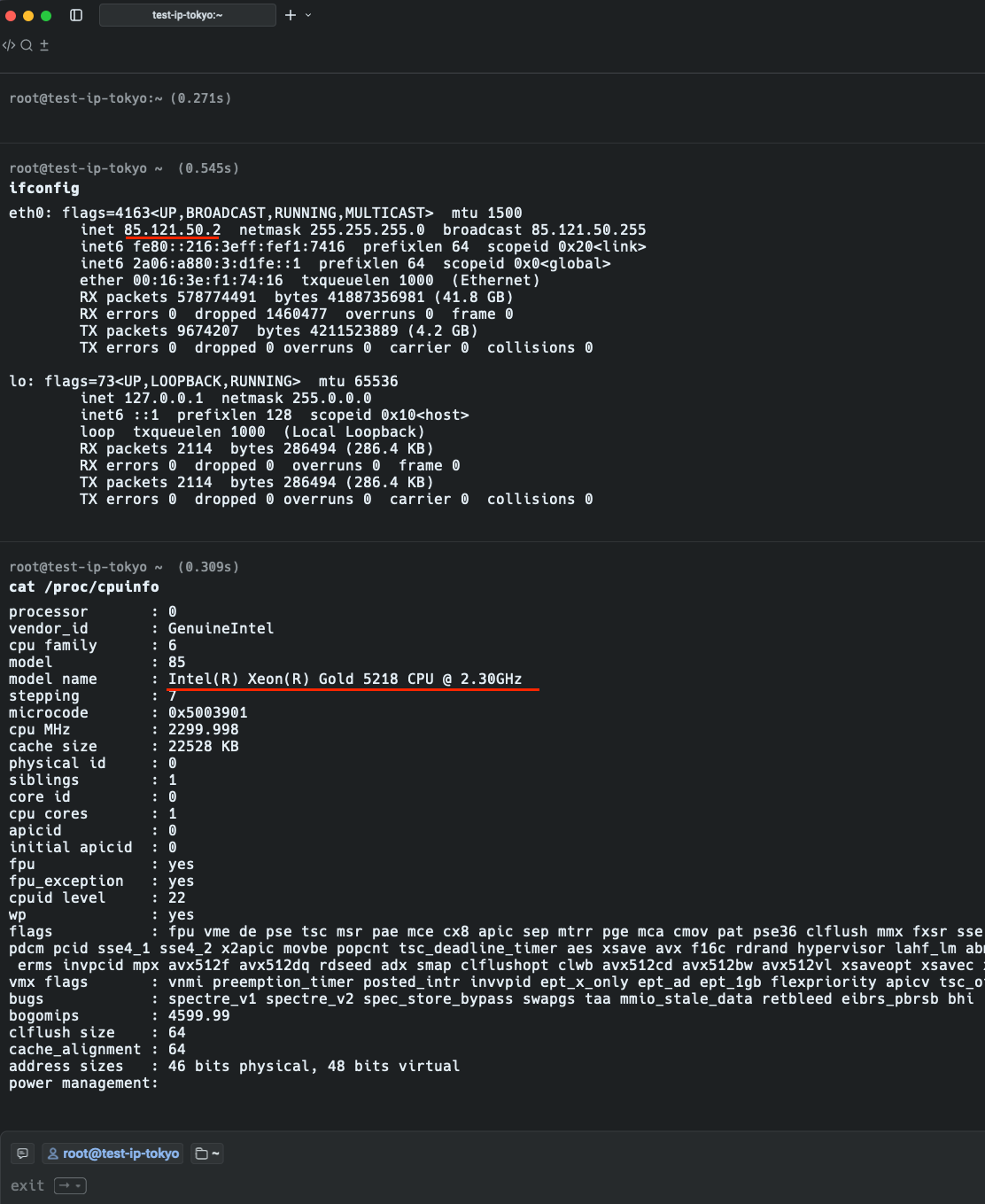Viewport: 985px width, 1204px height.
Task: Switch to the test-ip-tokyo:~ tab
Action: coord(187,15)
